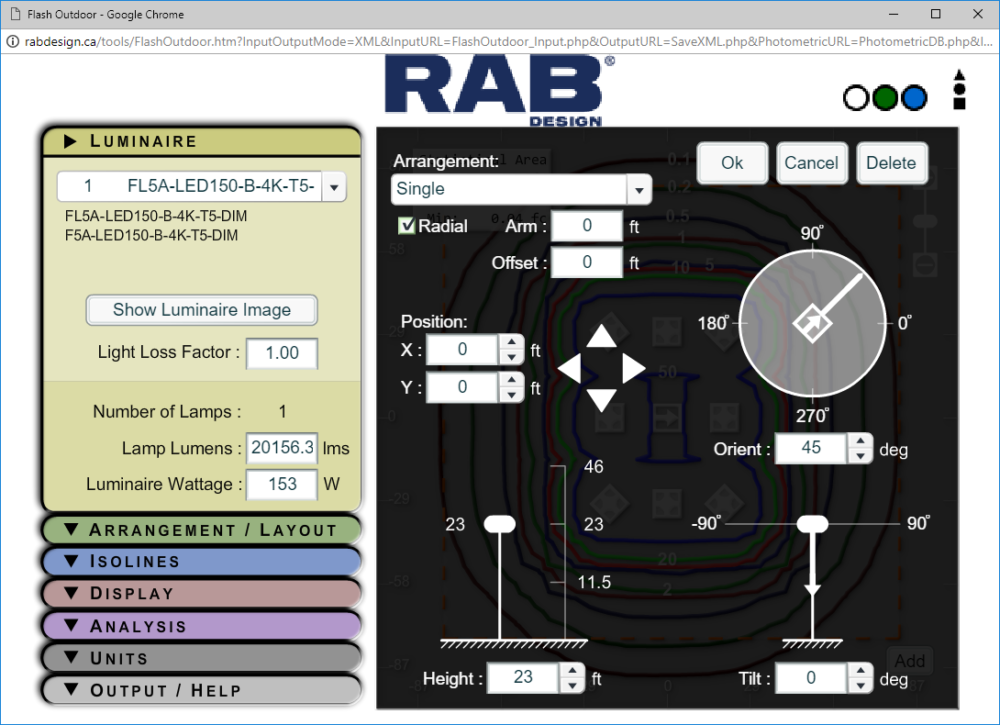Click the white circle theme icon
This screenshot has height=725, width=1000.
click(856, 98)
